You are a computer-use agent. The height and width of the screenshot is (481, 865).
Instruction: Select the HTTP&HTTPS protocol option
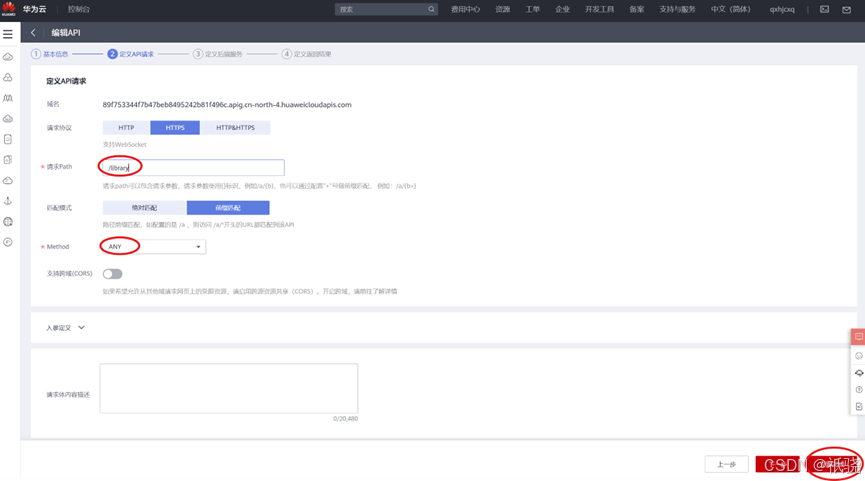coord(236,127)
